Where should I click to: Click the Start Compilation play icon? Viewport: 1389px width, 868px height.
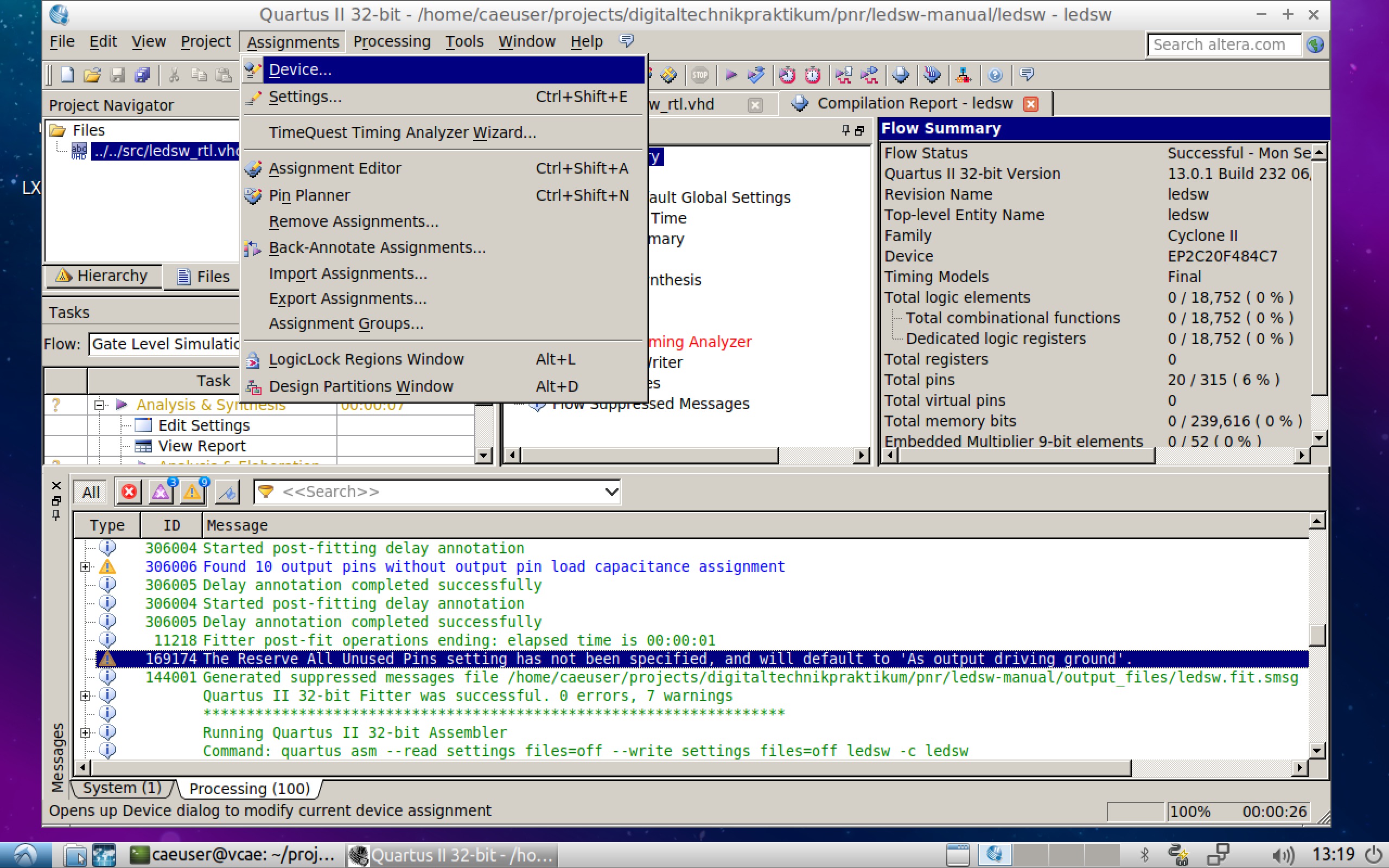pos(731,75)
